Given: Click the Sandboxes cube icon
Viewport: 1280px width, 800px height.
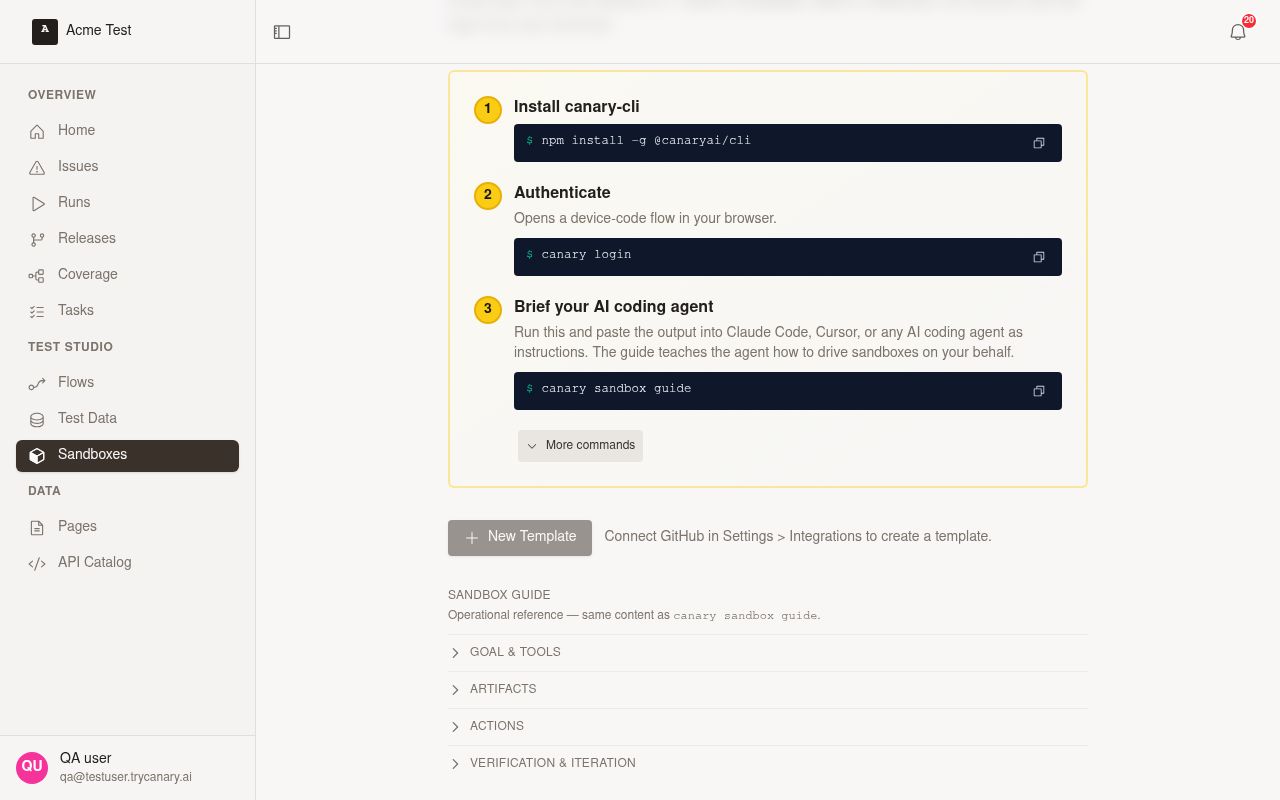Looking at the screenshot, I should 37,455.
